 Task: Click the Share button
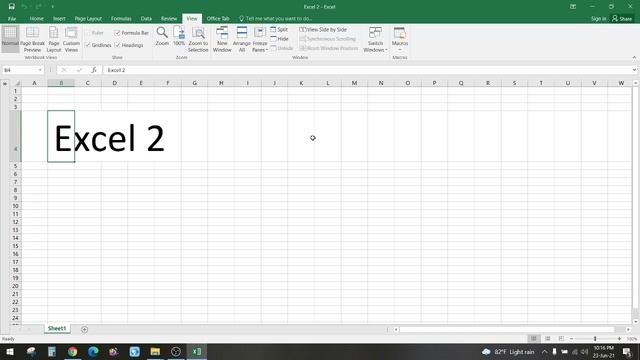pyautogui.click(x=622, y=18)
